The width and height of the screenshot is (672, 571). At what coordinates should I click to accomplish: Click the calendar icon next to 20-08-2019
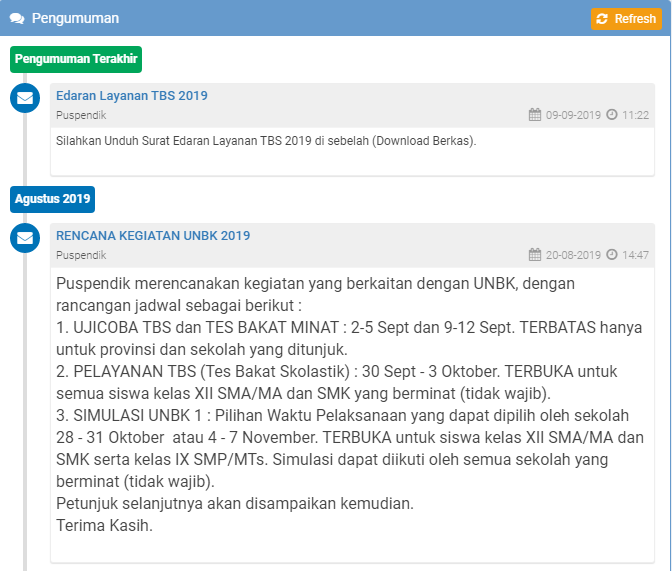point(535,255)
